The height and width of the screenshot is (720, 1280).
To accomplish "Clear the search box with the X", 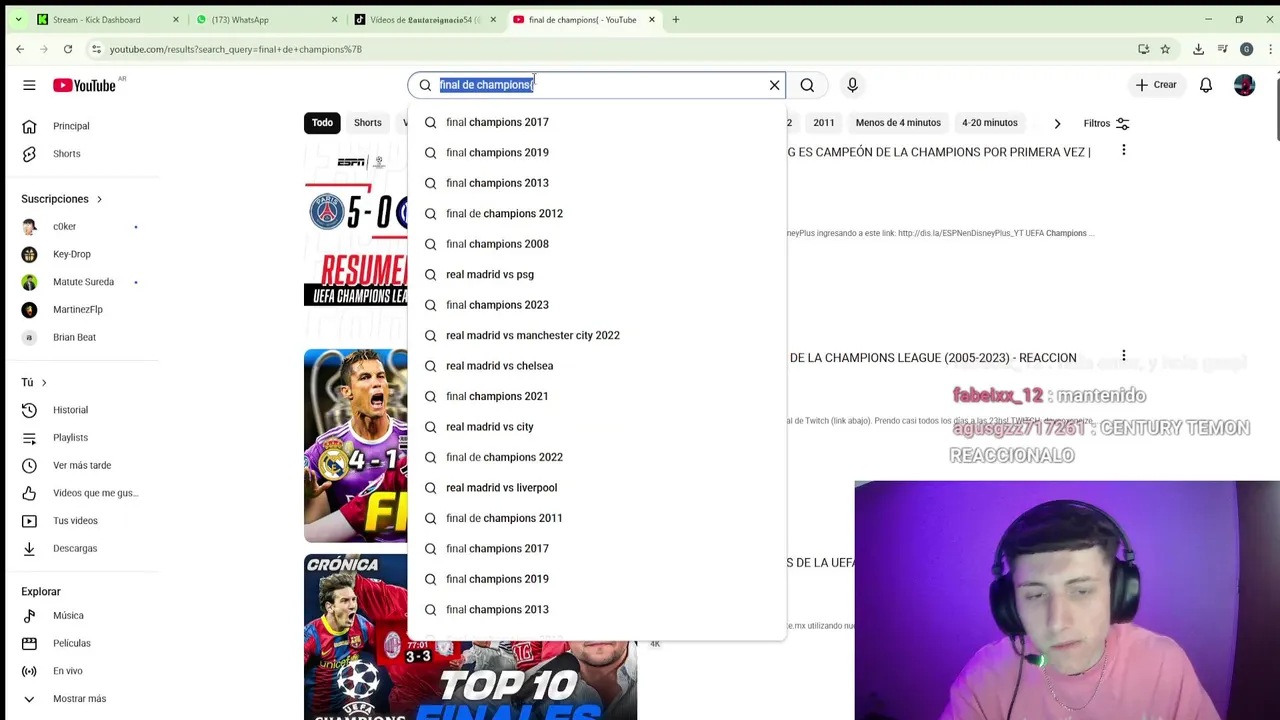I will [x=774, y=85].
